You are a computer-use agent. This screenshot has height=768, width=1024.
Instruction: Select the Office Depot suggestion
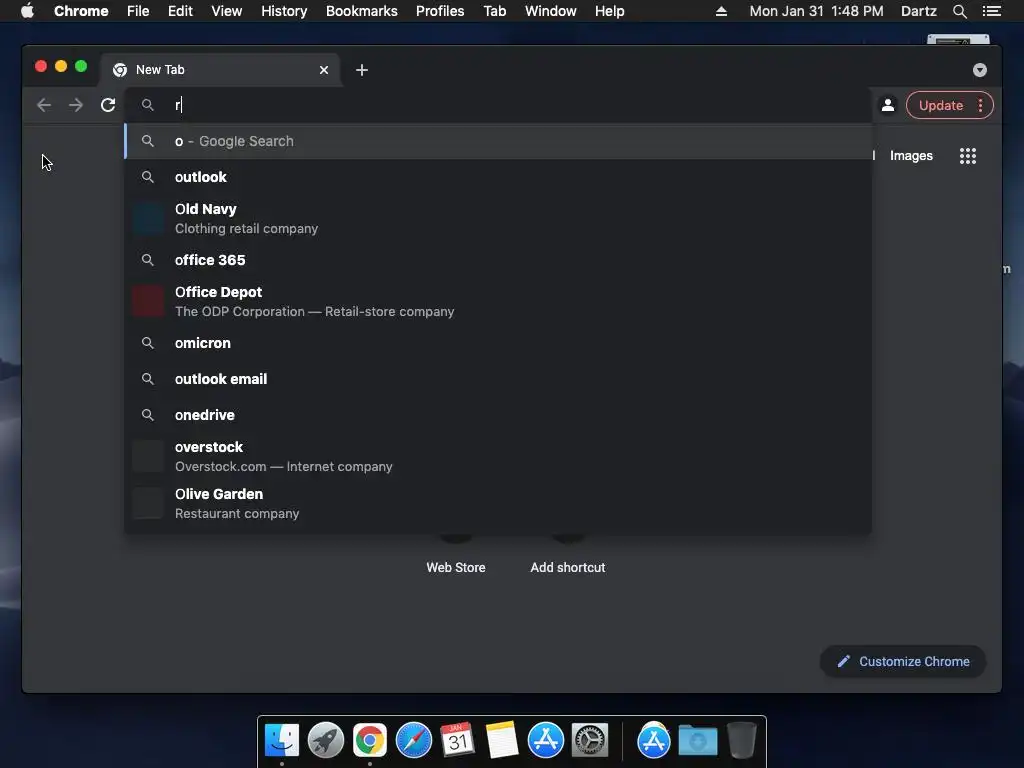coord(498,301)
